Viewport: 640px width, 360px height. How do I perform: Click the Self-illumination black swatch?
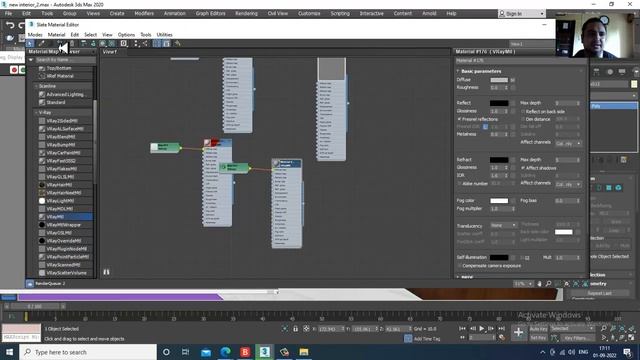tap(499, 258)
